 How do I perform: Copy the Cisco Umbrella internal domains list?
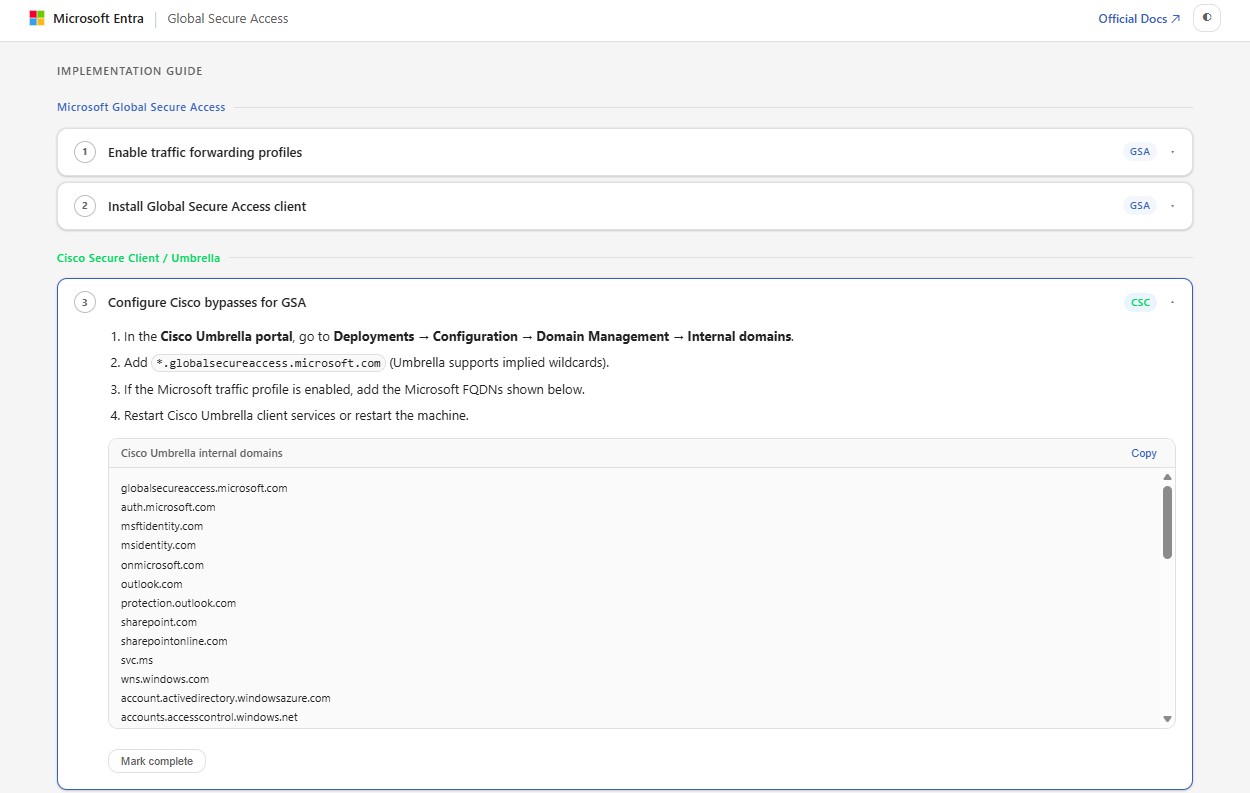point(1144,453)
